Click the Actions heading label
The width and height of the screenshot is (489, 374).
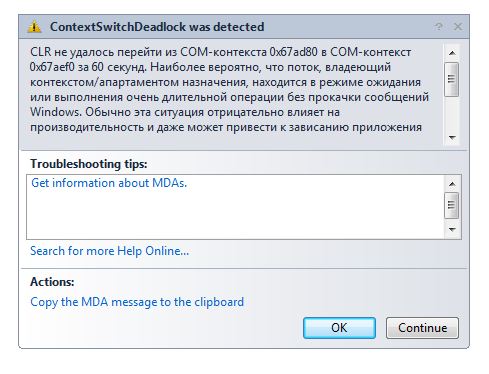click(52, 282)
